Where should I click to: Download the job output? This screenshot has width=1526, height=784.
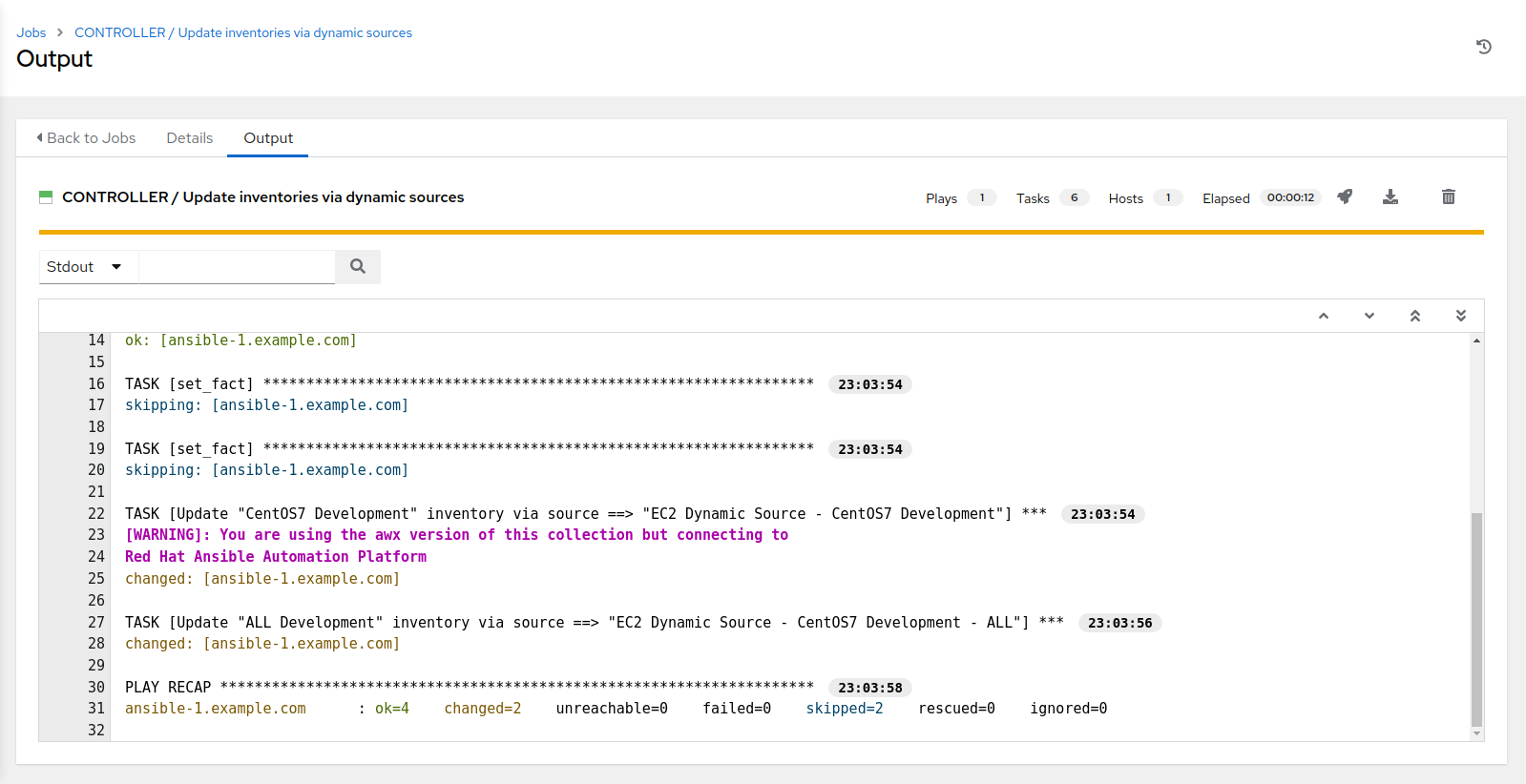coord(1390,196)
